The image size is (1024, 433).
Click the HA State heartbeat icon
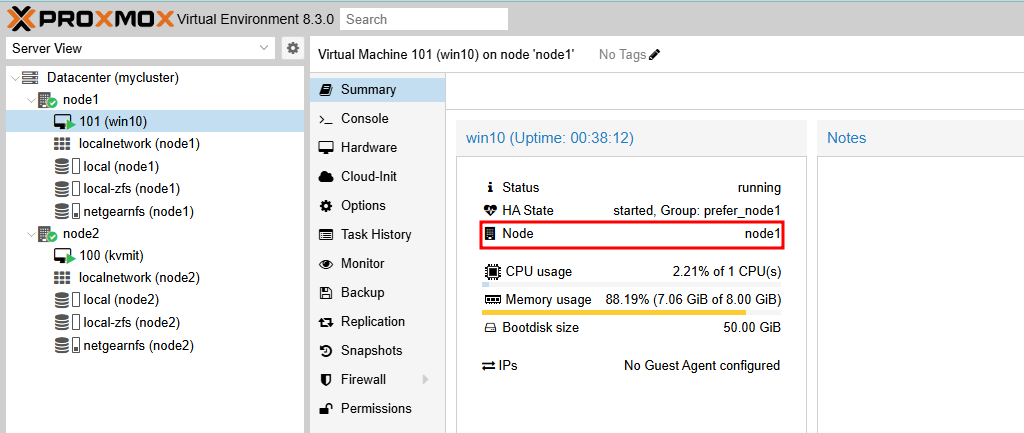[x=490, y=211]
